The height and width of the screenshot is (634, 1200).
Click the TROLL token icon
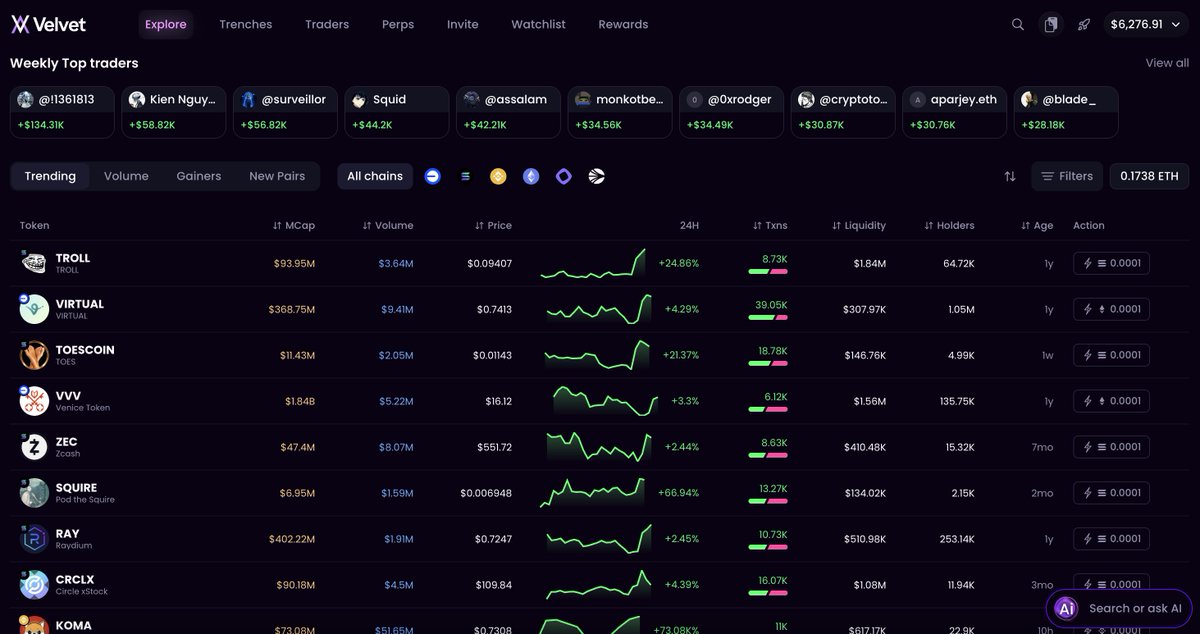[x=34, y=263]
